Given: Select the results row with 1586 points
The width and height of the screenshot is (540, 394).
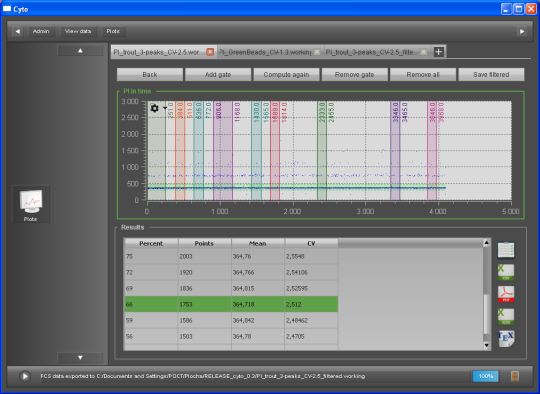Looking at the screenshot, I should 231,320.
